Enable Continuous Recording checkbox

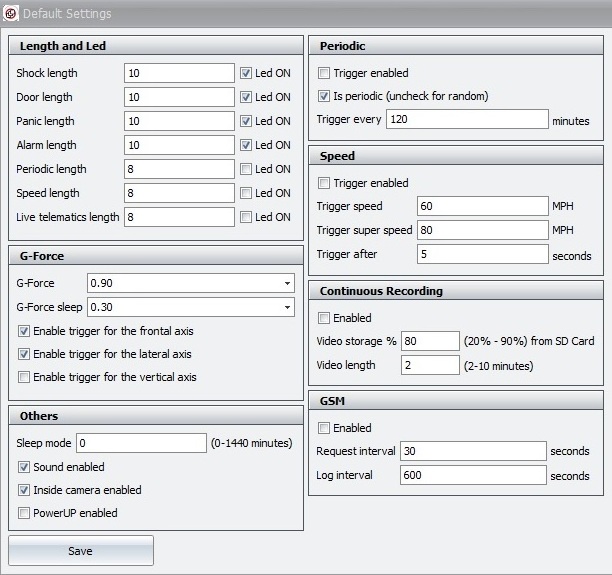point(324,318)
